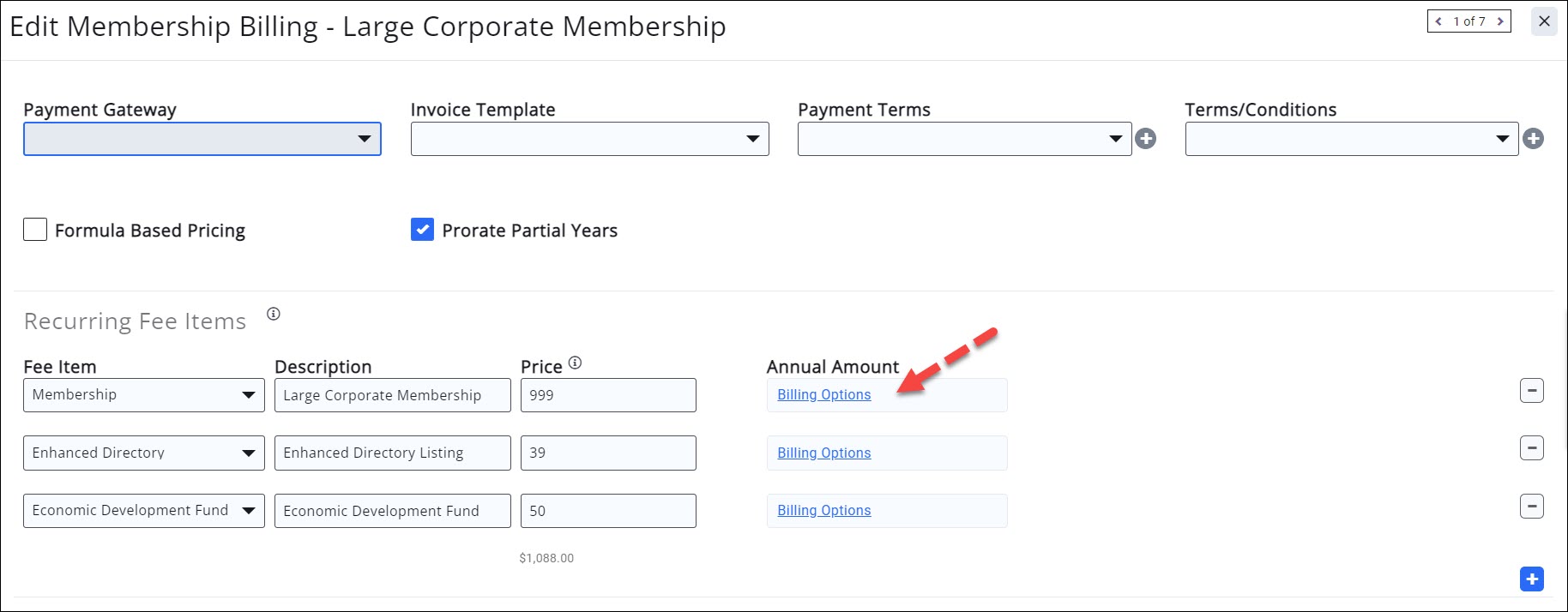Expand the Invoice Template dropdown
This screenshot has width=1568, height=612.
pos(589,139)
